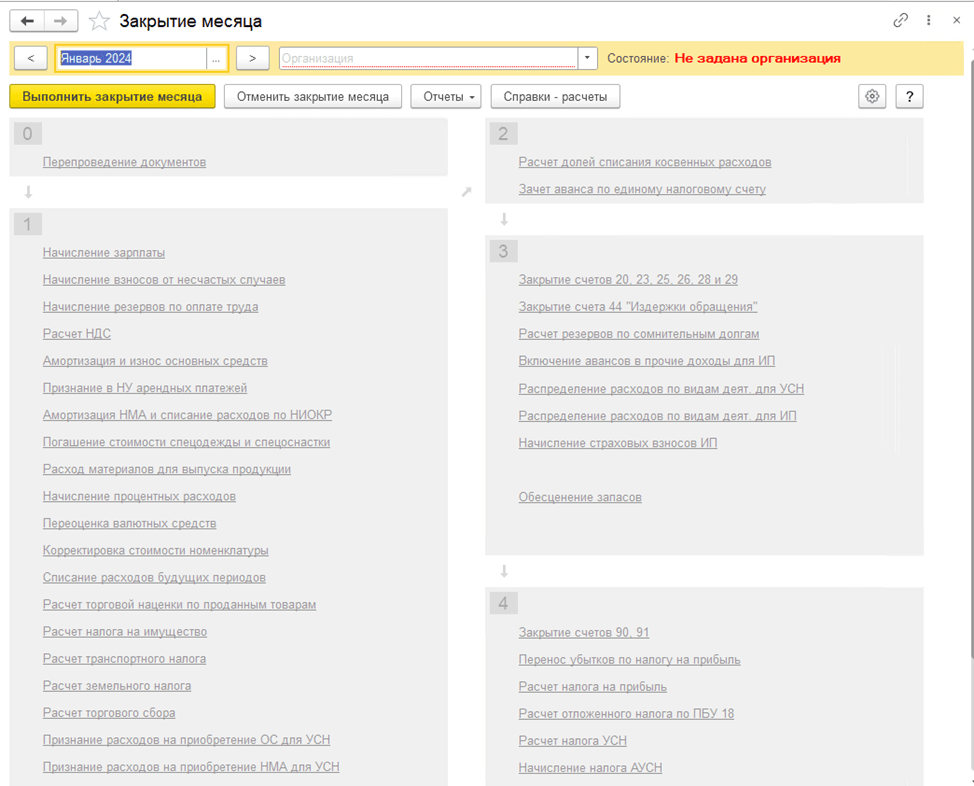The width and height of the screenshot is (974, 786).
Task: Open settings via gear icon
Action: point(873,96)
